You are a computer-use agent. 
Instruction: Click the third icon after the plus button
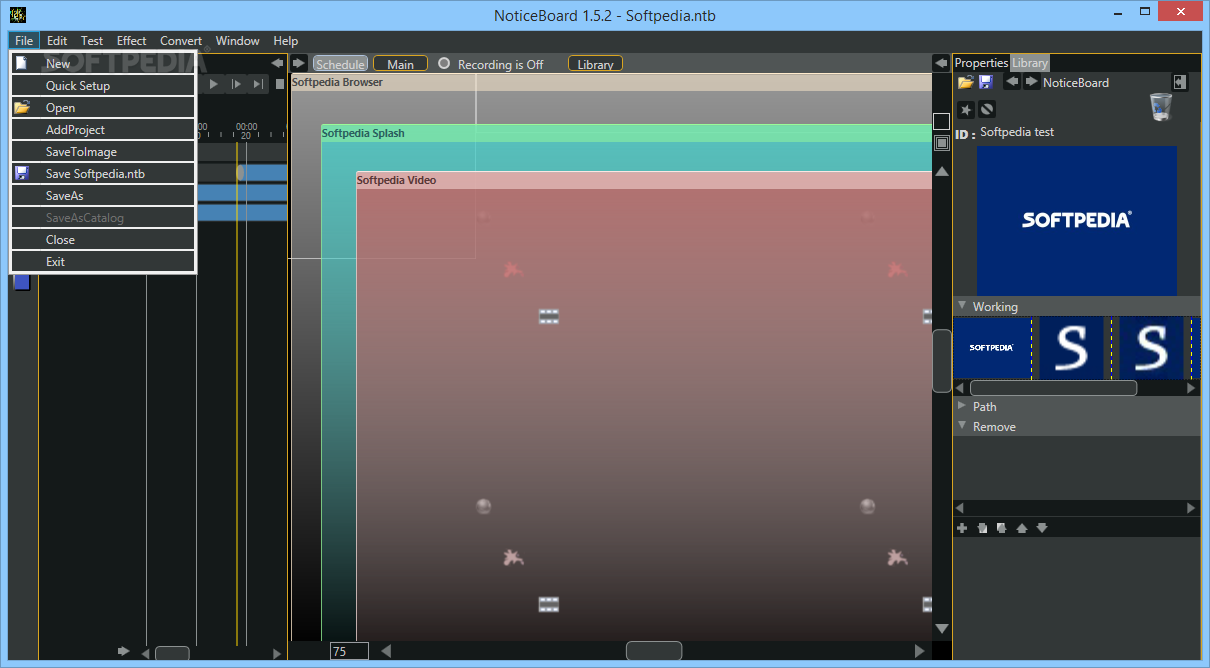(x=1001, y=528)
